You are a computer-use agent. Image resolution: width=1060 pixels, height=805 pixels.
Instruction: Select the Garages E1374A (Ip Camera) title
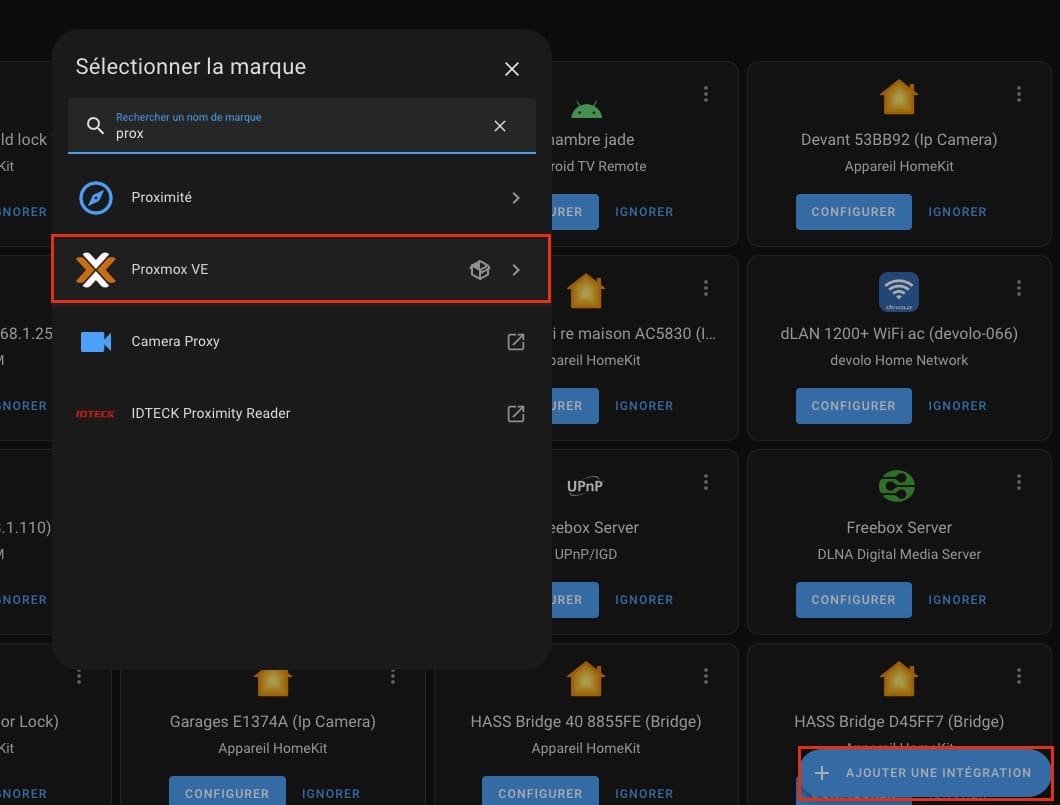point(272,721)
